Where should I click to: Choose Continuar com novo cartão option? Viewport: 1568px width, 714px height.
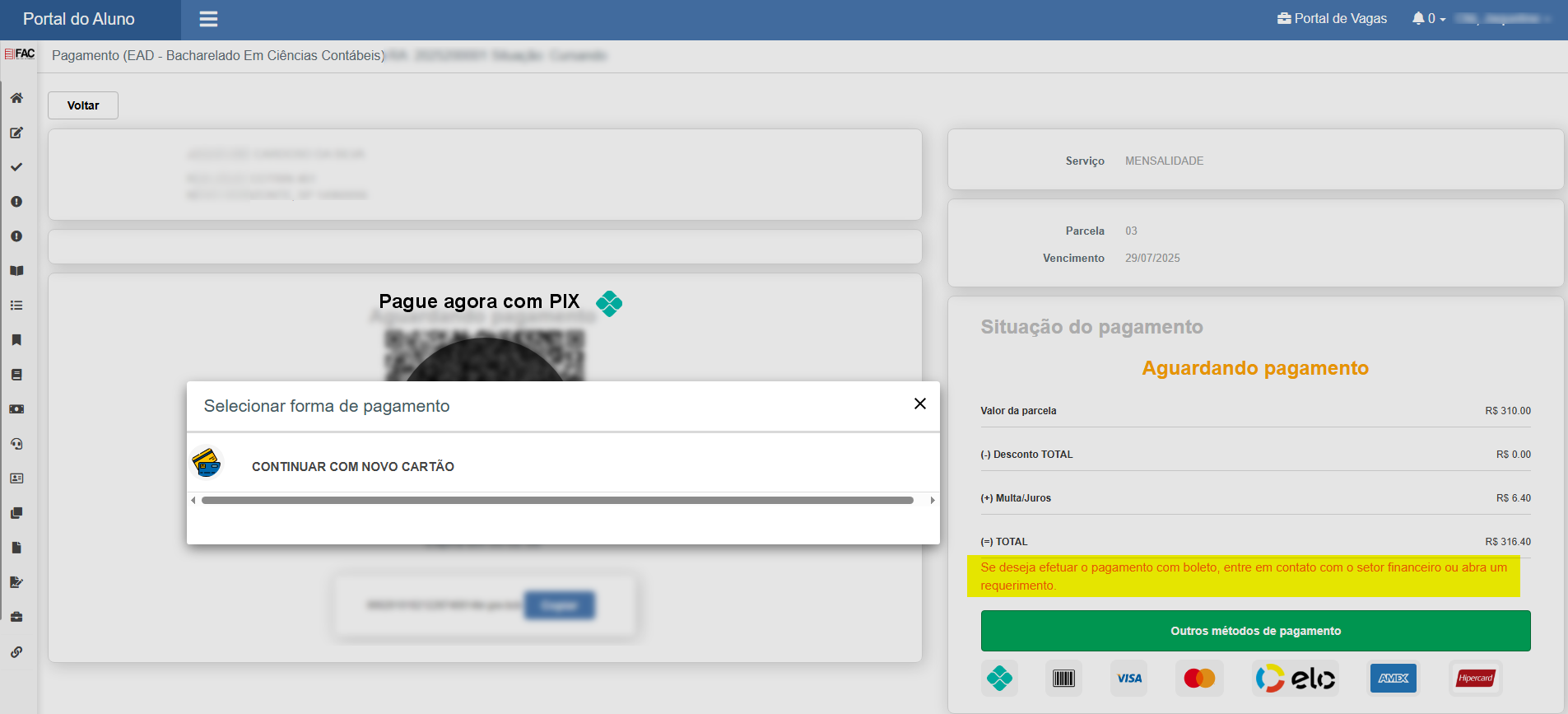(563, 466)
